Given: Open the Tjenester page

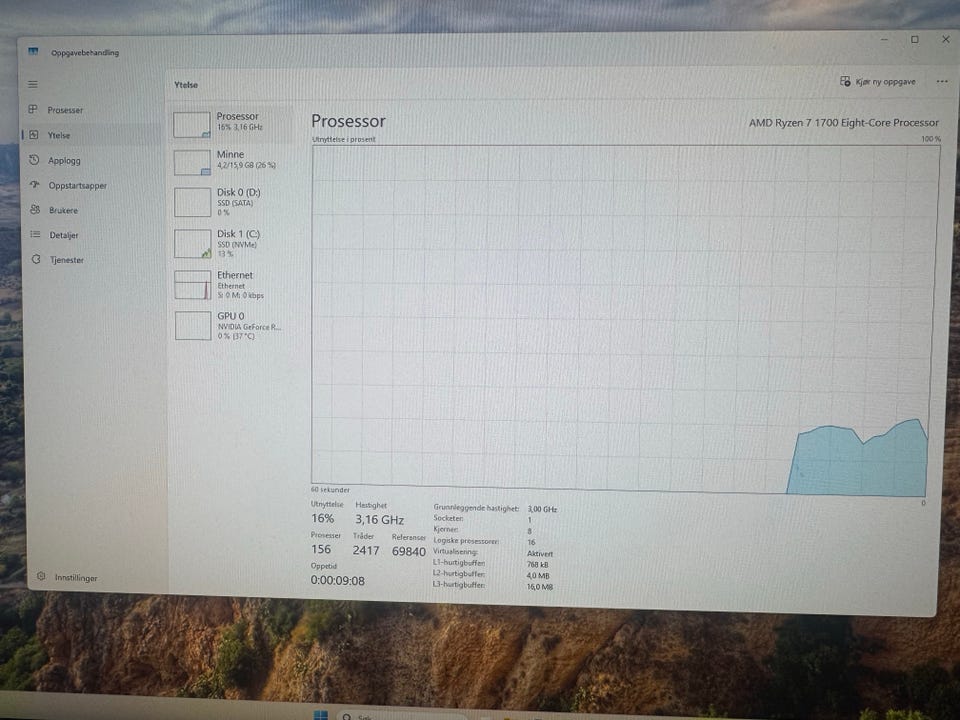Looking at the screenshot, I should (92, 260).
